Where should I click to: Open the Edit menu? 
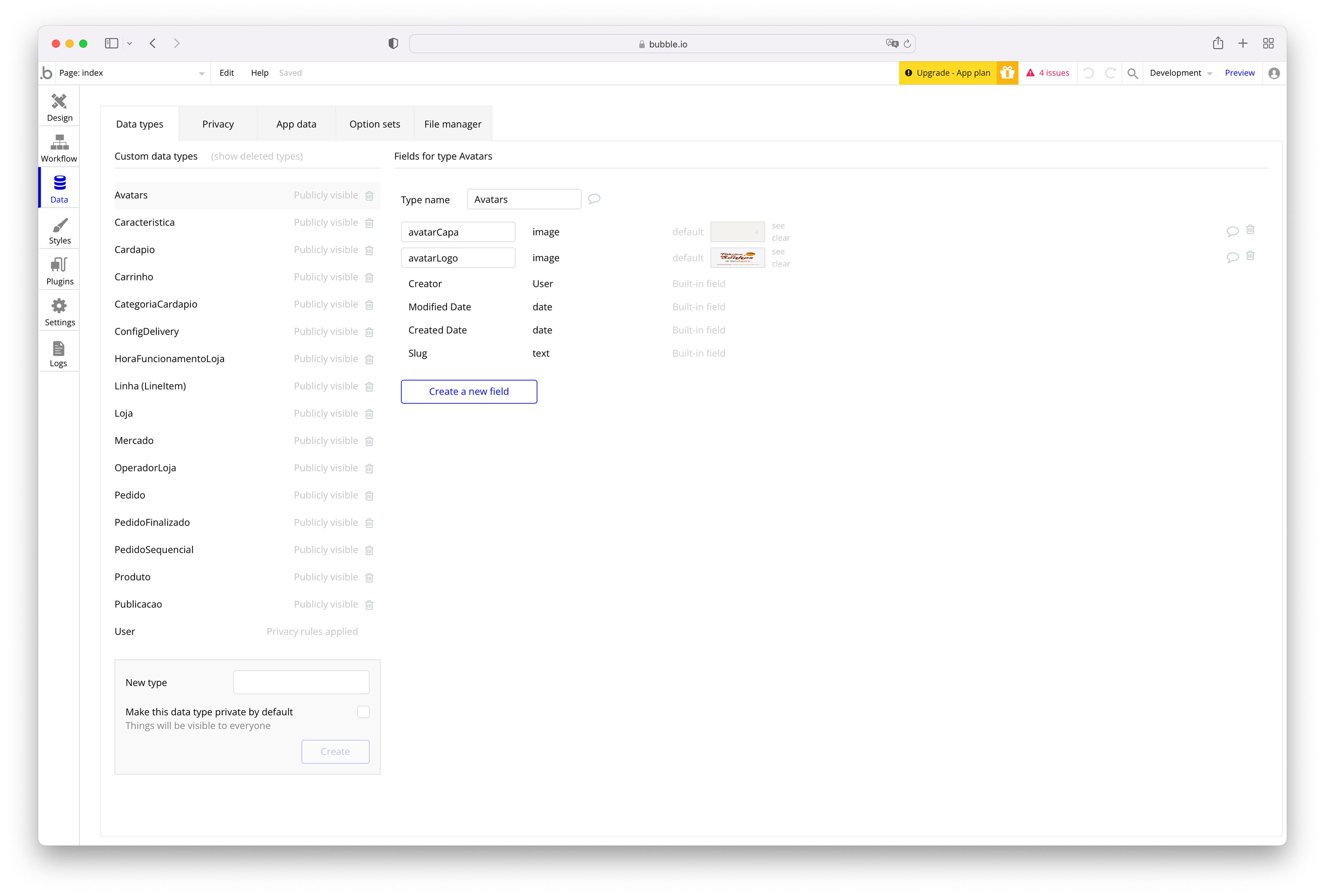click(x=227, y=73)
